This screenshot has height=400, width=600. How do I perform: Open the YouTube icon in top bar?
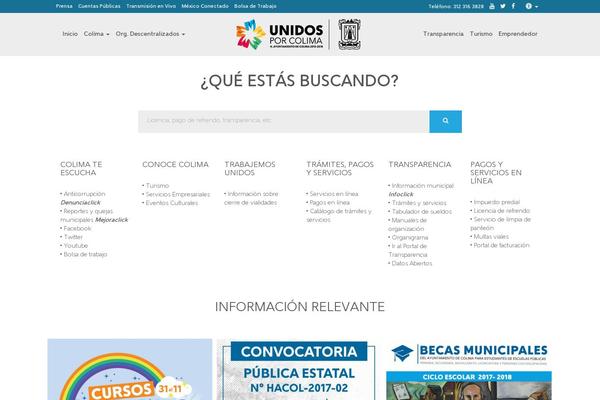[492, 6]
